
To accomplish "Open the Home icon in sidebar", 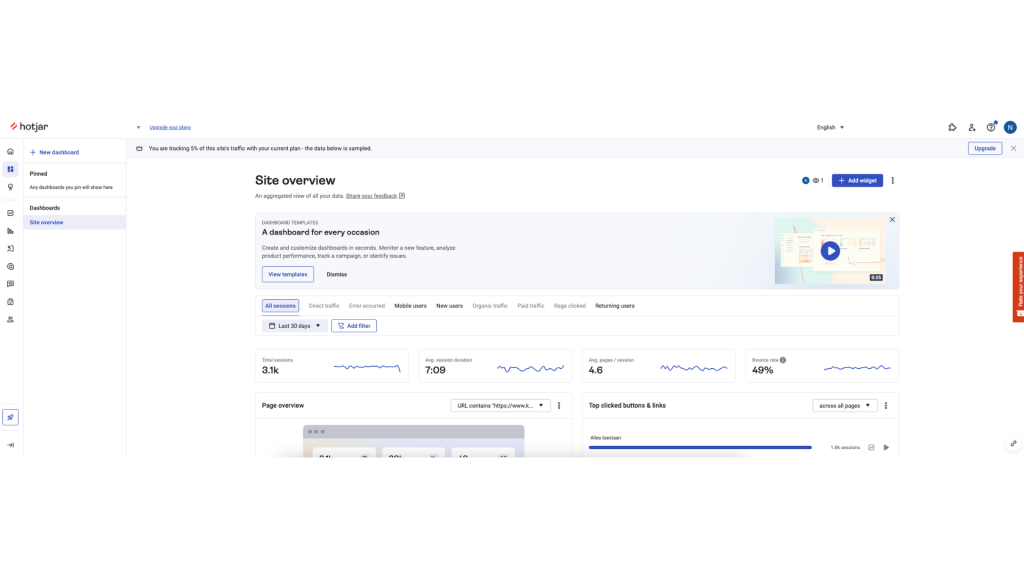I will click(10, 152).
